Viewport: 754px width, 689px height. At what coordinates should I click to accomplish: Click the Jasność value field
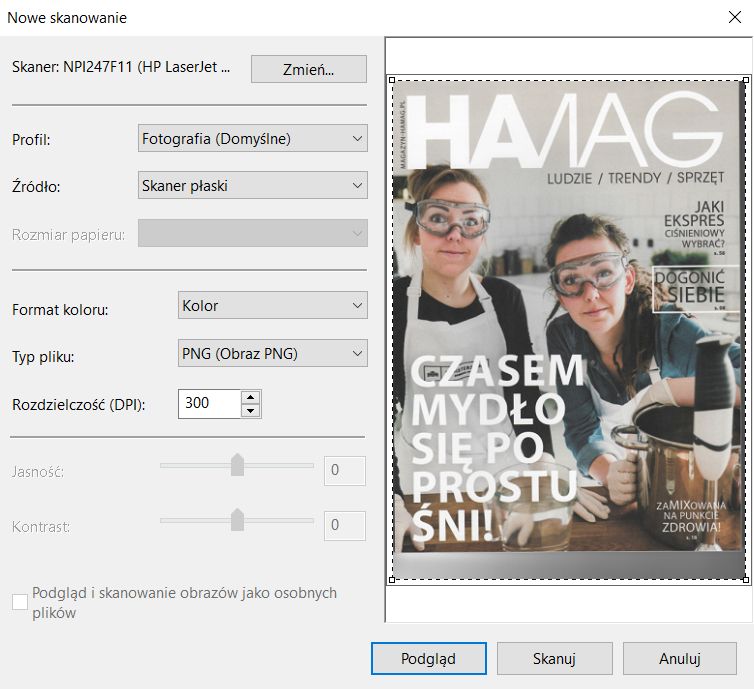click(345, 470)
